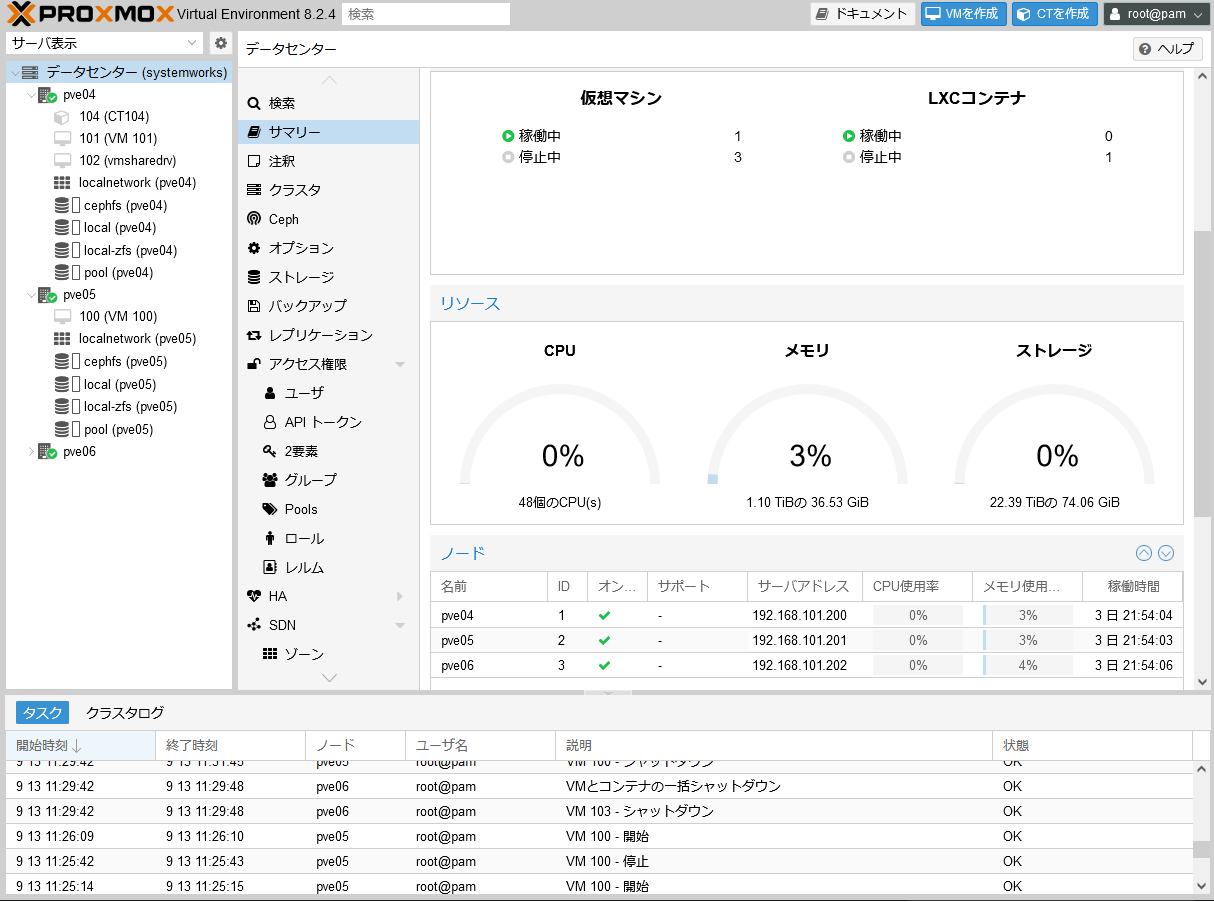The image size is (1214, 902).
Task: Click the help question-mark icon
Action: pyautogui.click(x=1145, y=49)
